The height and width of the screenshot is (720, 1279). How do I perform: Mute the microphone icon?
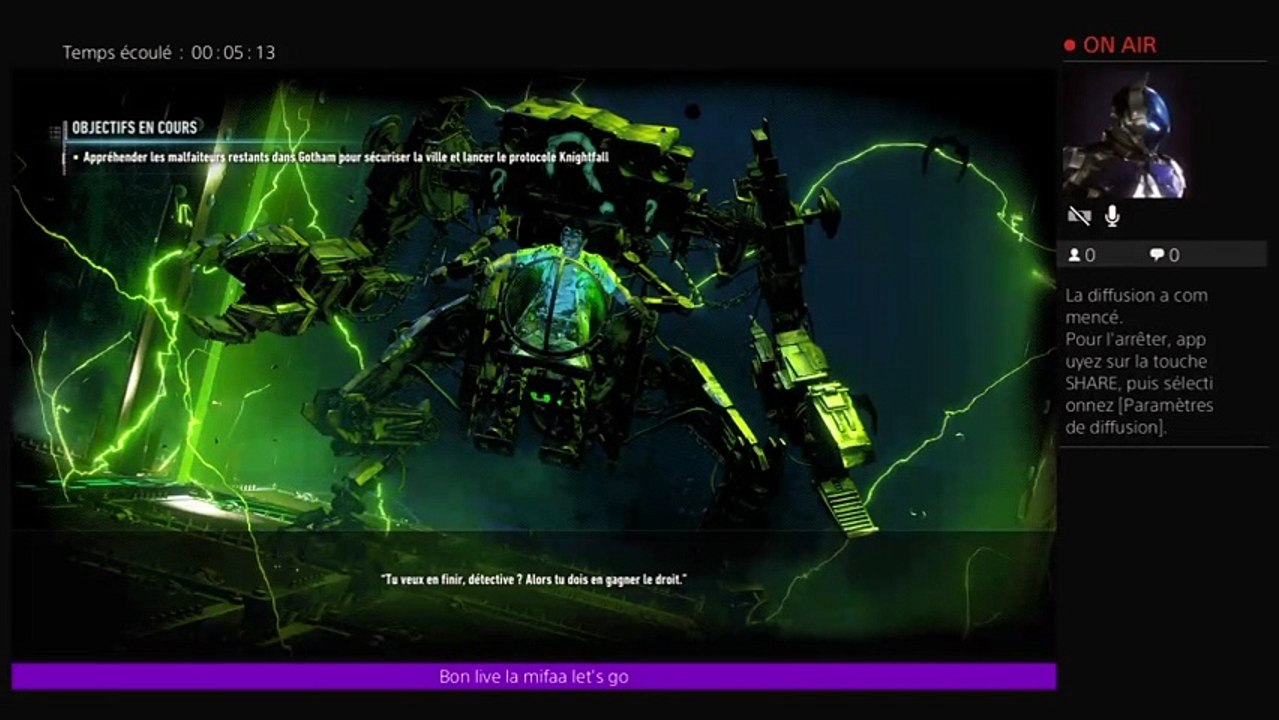point(1112,216)
